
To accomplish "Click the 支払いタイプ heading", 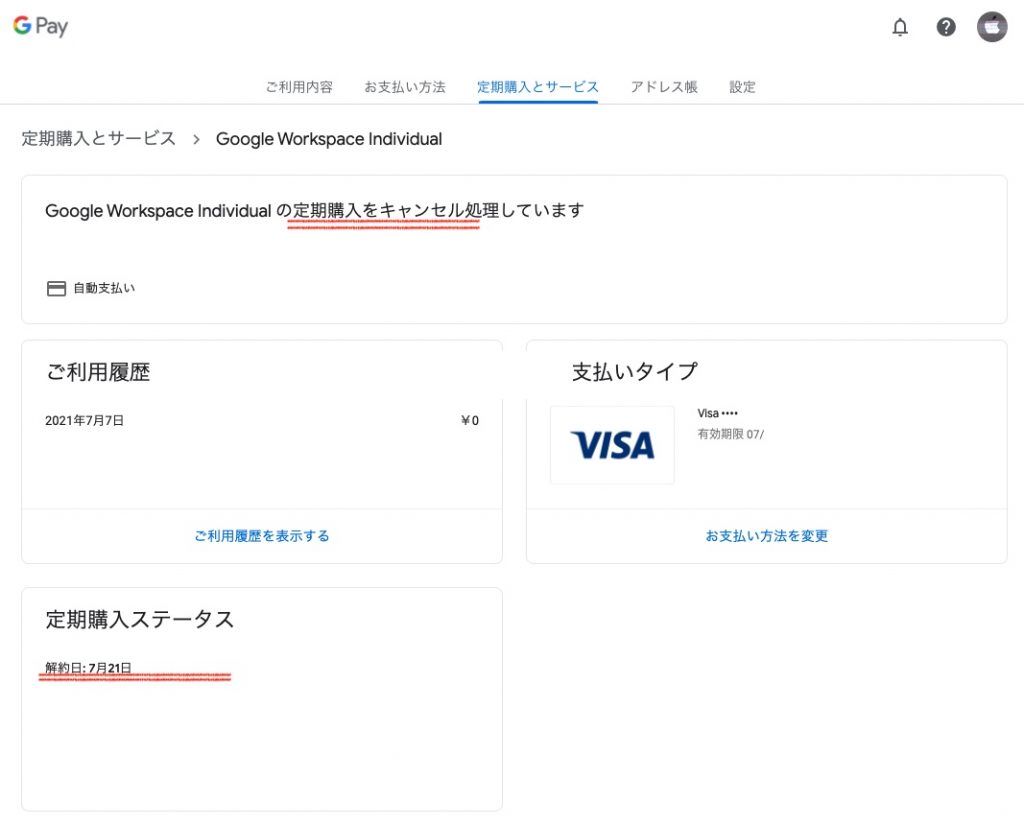I will point(635,372).
